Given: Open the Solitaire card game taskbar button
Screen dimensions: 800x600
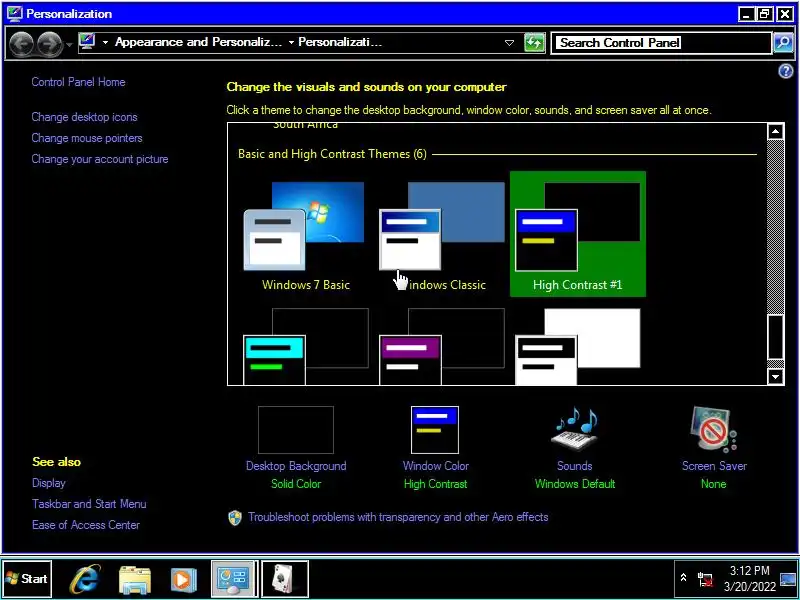Looking at the screenshot, I should click(x=285, y=579).
